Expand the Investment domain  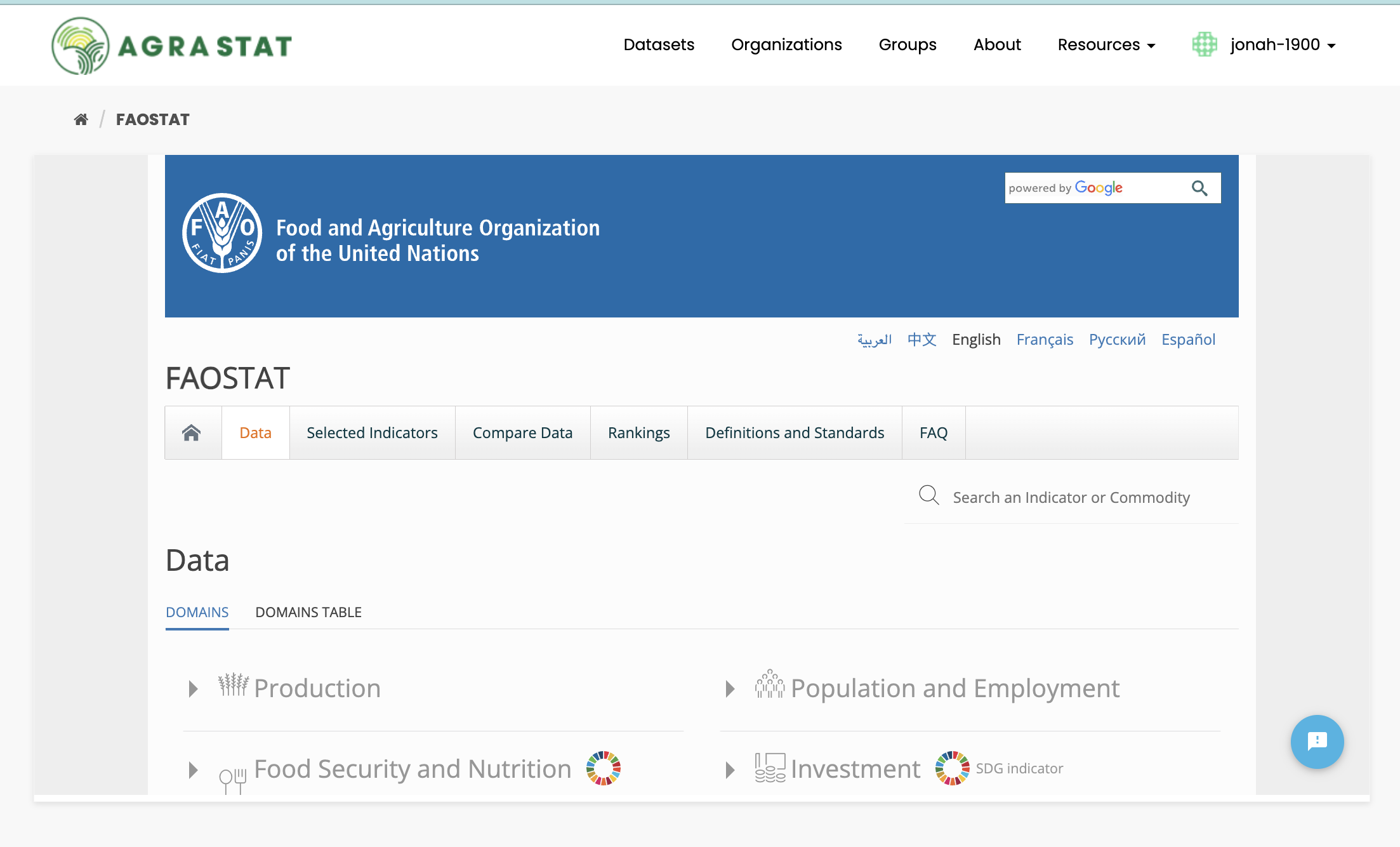(730, 770)
